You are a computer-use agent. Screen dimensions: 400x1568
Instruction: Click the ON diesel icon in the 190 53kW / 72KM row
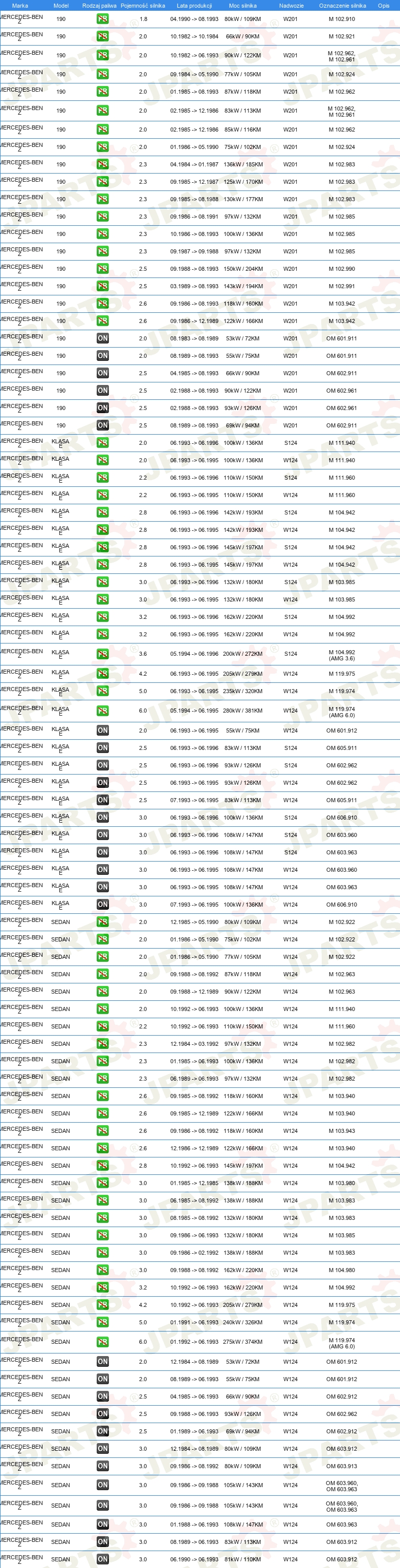point(103,338)
